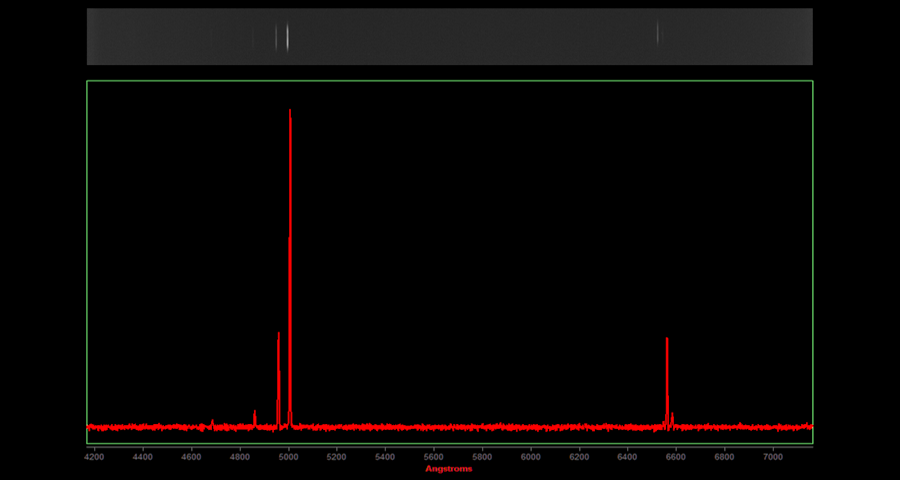Click the 6600 wavelength tick label
This screenshot has width=900, height=480.
676,456
